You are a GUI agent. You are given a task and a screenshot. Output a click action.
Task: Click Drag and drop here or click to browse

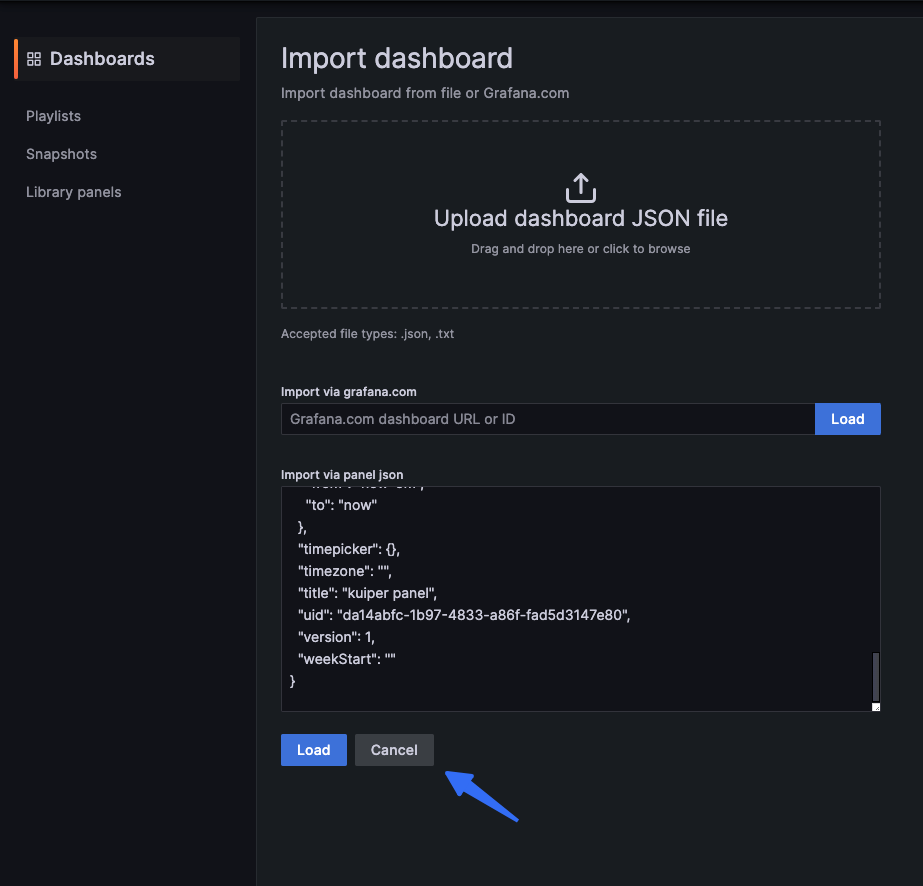point(580,249)
